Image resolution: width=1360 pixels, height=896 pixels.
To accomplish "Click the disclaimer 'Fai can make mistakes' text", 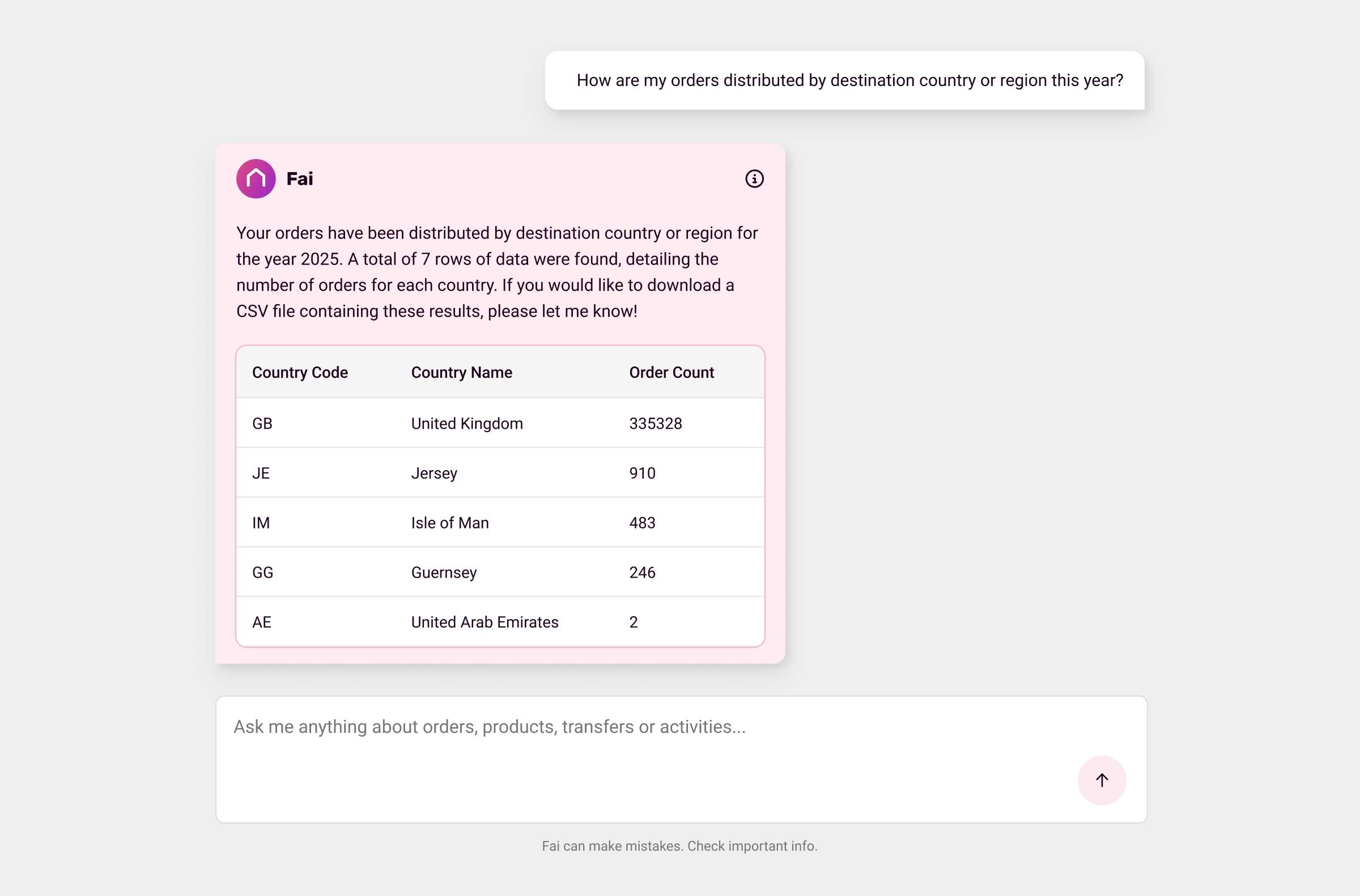I will coord(679,846).
